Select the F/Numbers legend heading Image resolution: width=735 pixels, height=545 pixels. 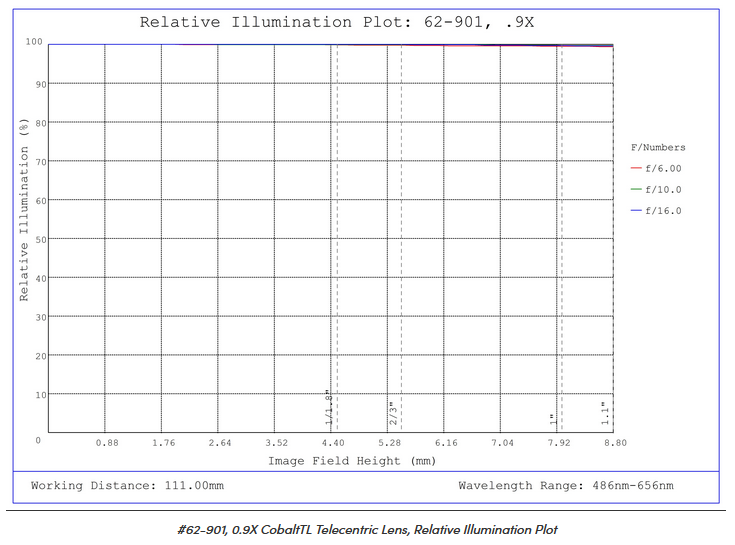click(x=657, y=148)
